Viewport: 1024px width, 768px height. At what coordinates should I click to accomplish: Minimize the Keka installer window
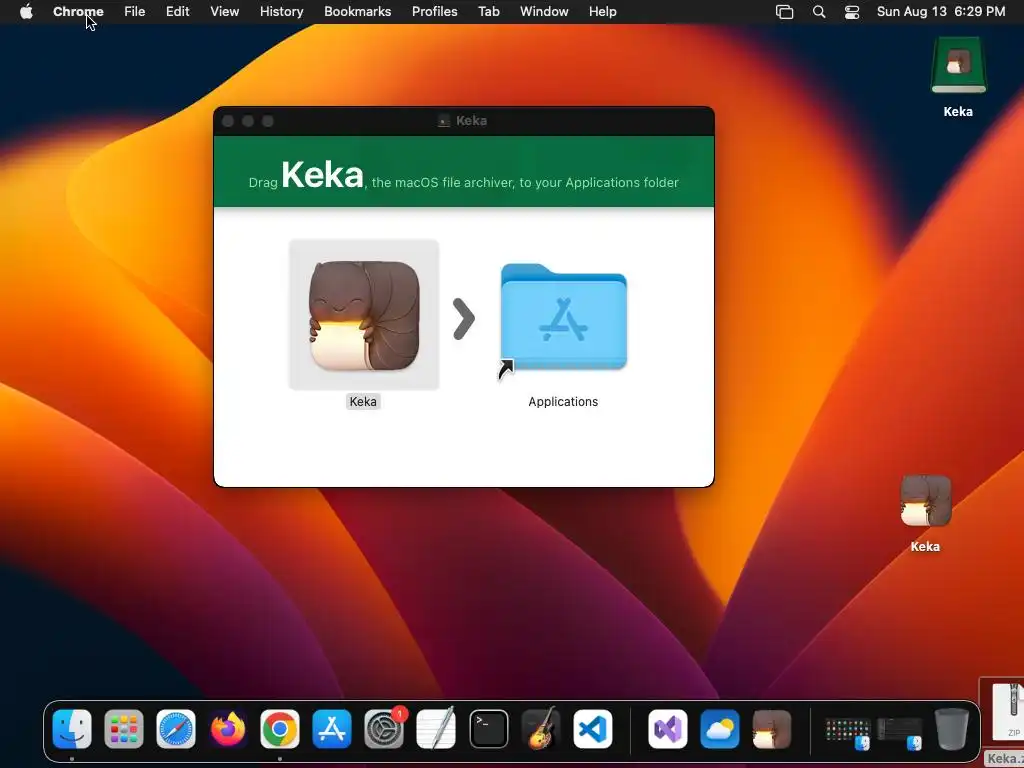(x=248, y=121)
